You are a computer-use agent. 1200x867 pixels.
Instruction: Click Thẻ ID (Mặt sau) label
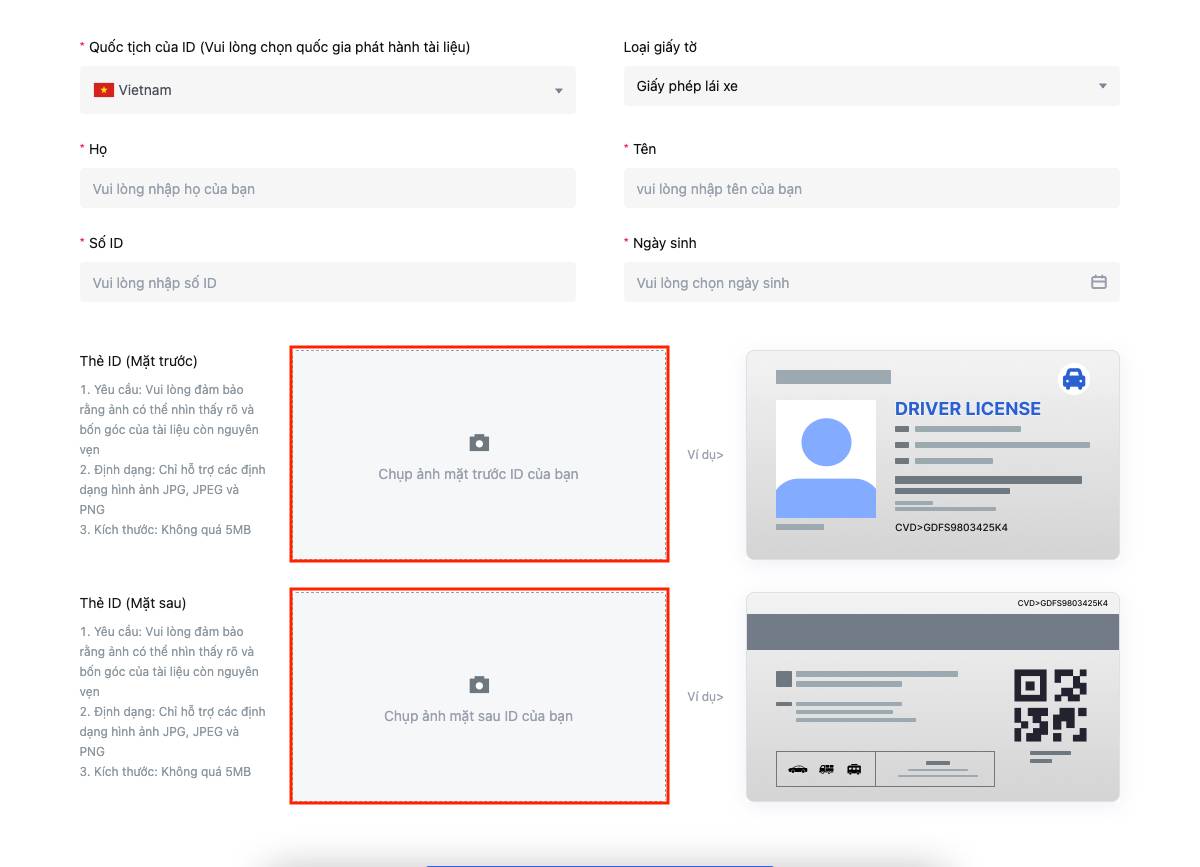coord(133,603)
